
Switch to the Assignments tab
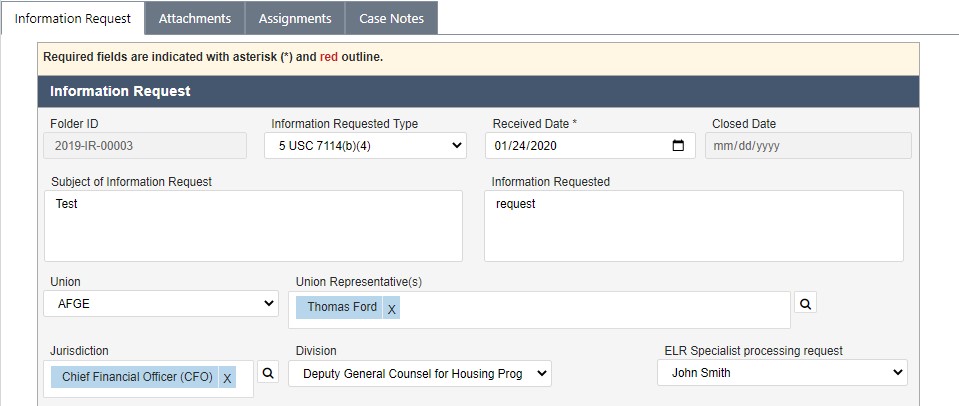295,18
